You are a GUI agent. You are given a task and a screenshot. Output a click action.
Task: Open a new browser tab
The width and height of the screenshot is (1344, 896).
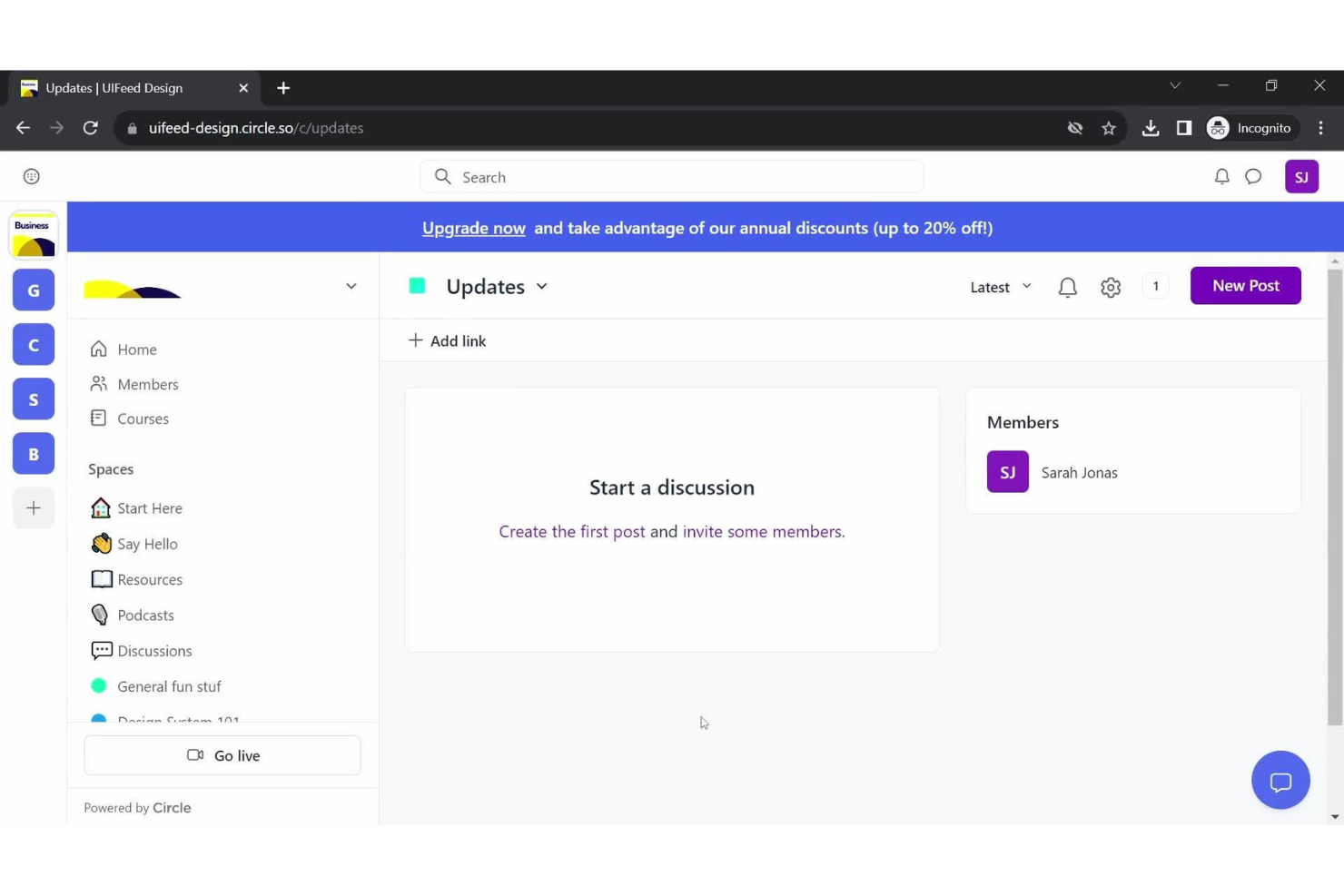[x=283, y=88]
